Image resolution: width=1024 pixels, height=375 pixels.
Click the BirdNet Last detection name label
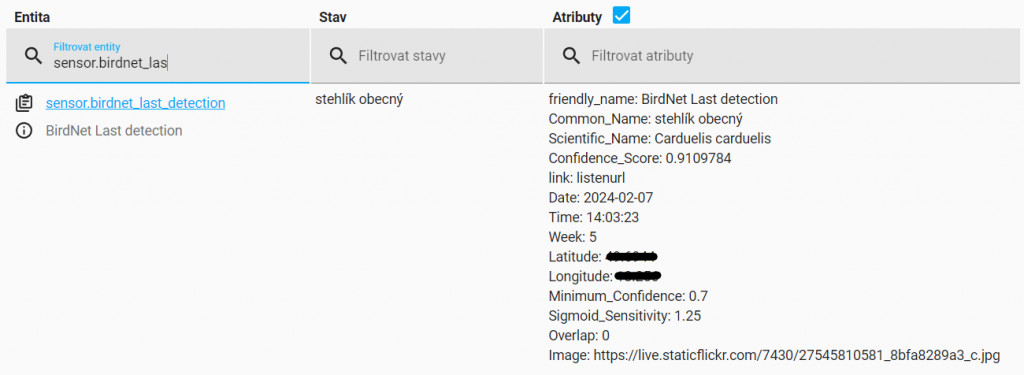pyautogui.click(x=114, y=131)
